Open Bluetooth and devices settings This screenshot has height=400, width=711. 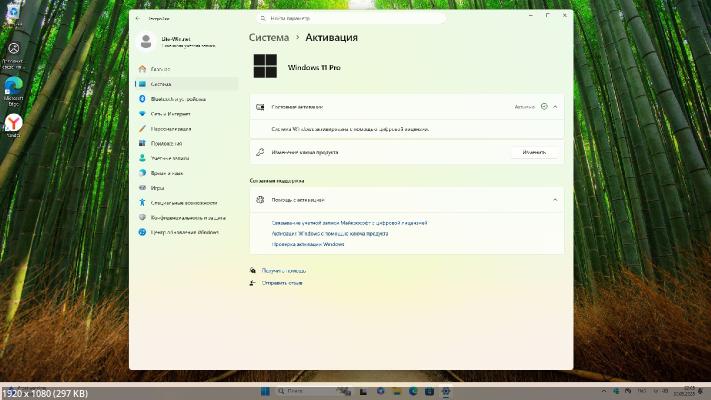[x=178, y=99]
